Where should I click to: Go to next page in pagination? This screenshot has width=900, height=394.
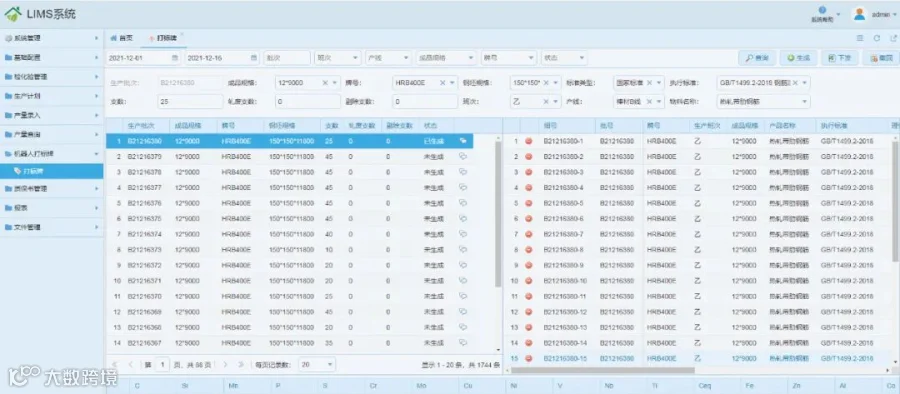(226, 365)
